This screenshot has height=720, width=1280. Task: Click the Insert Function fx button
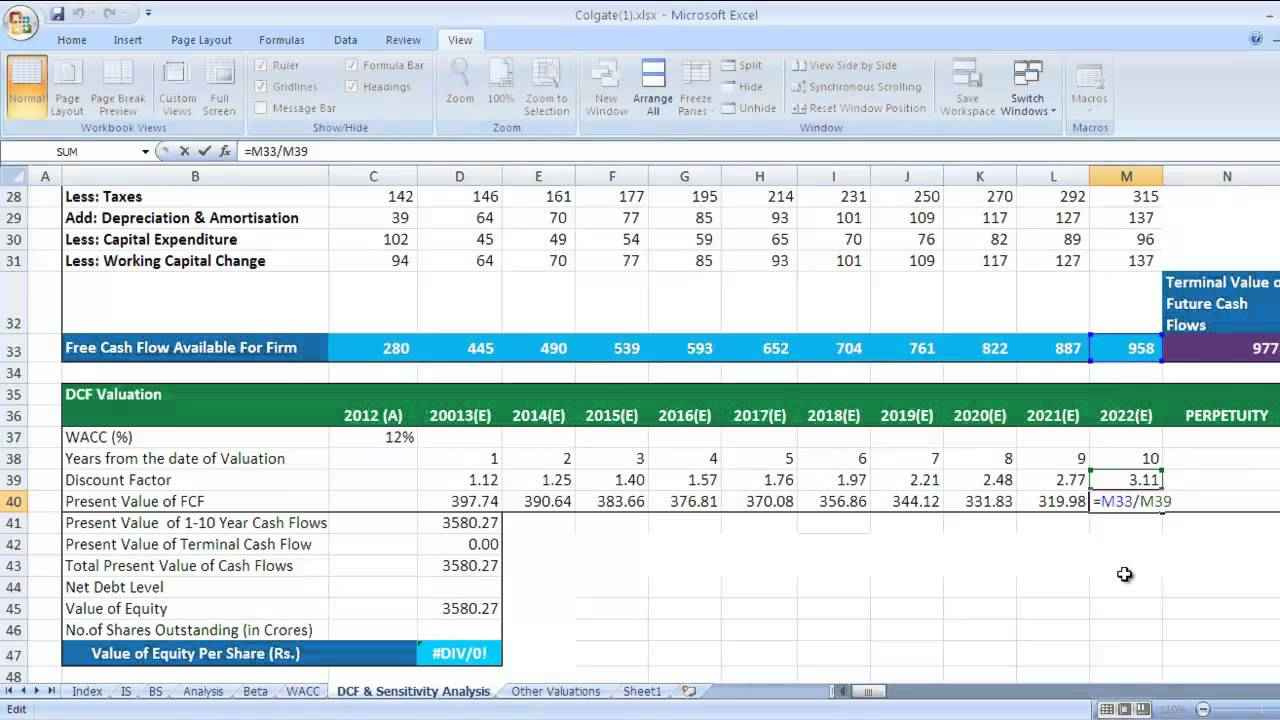225,152
